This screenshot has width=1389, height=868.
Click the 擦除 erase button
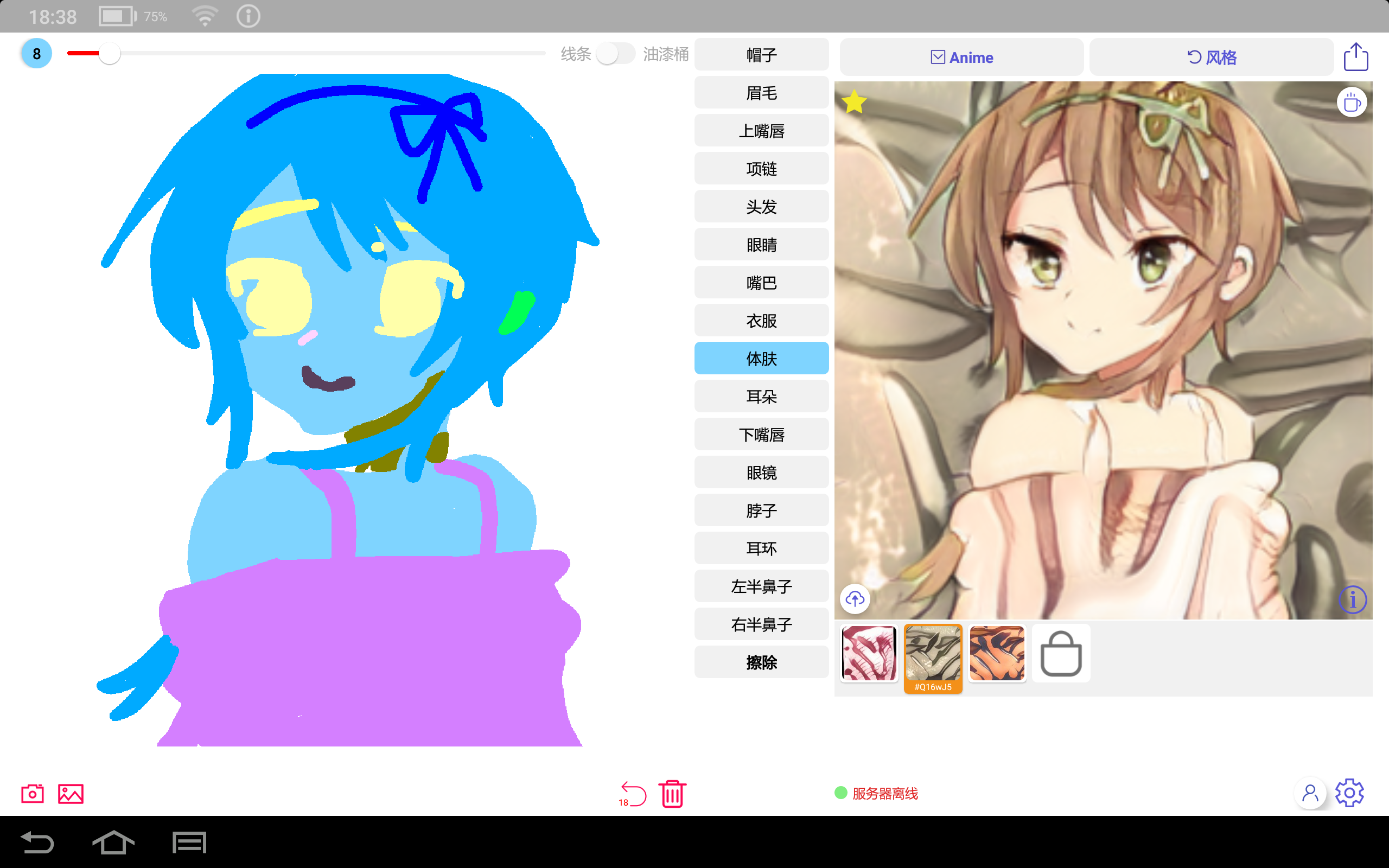coord(761,662)
